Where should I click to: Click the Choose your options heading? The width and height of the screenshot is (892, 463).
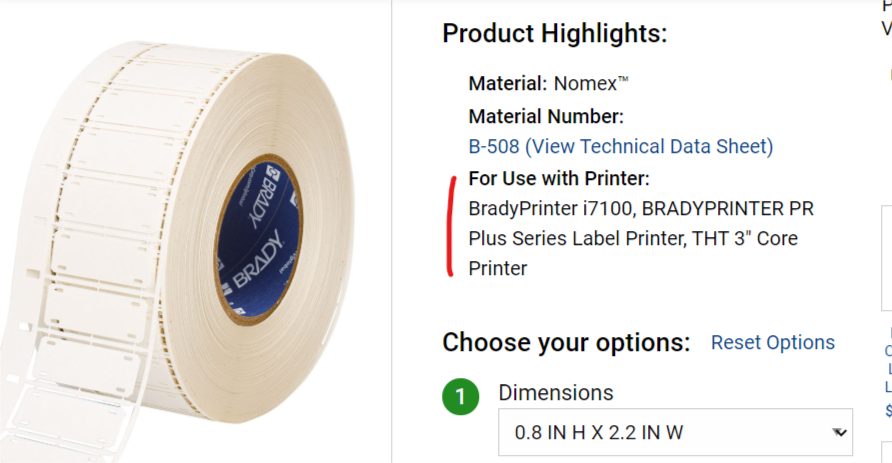566,343
